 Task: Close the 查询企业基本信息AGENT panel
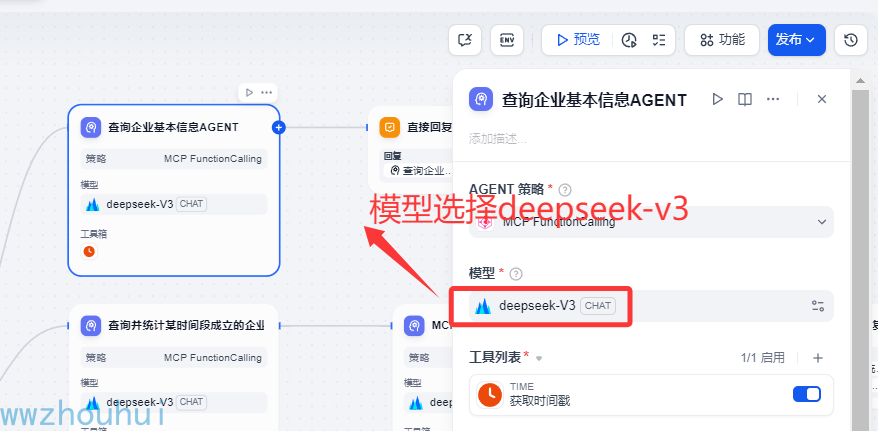coord(821,99)
